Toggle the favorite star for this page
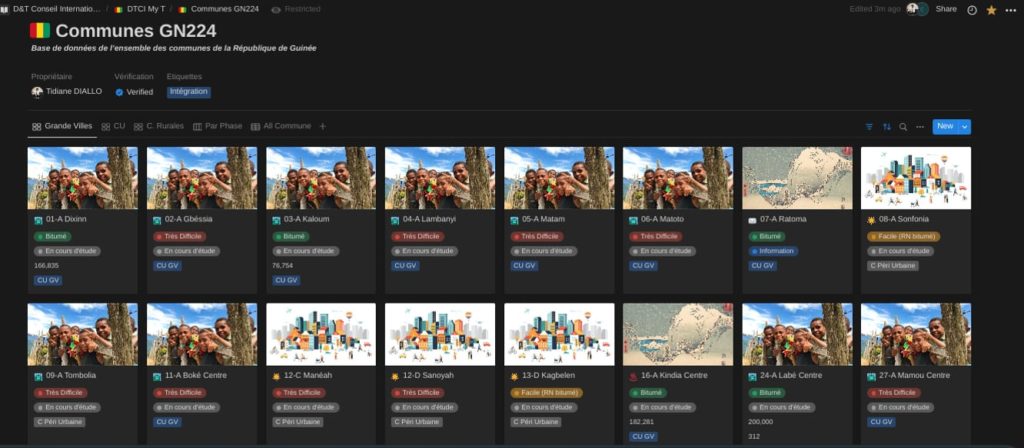 pos(991,9)
